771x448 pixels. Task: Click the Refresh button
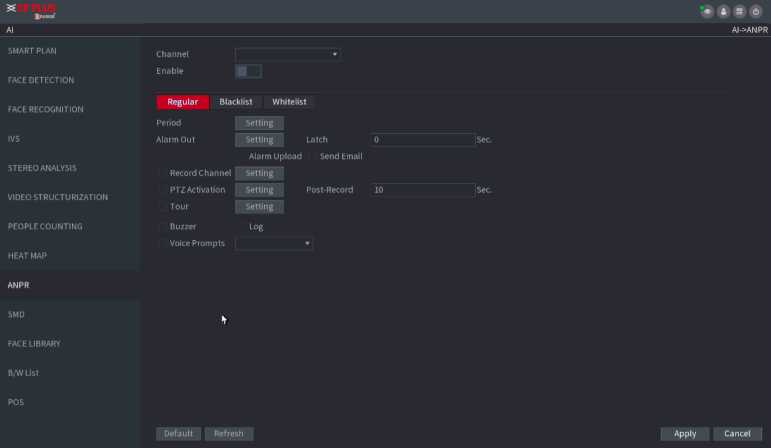228,434
